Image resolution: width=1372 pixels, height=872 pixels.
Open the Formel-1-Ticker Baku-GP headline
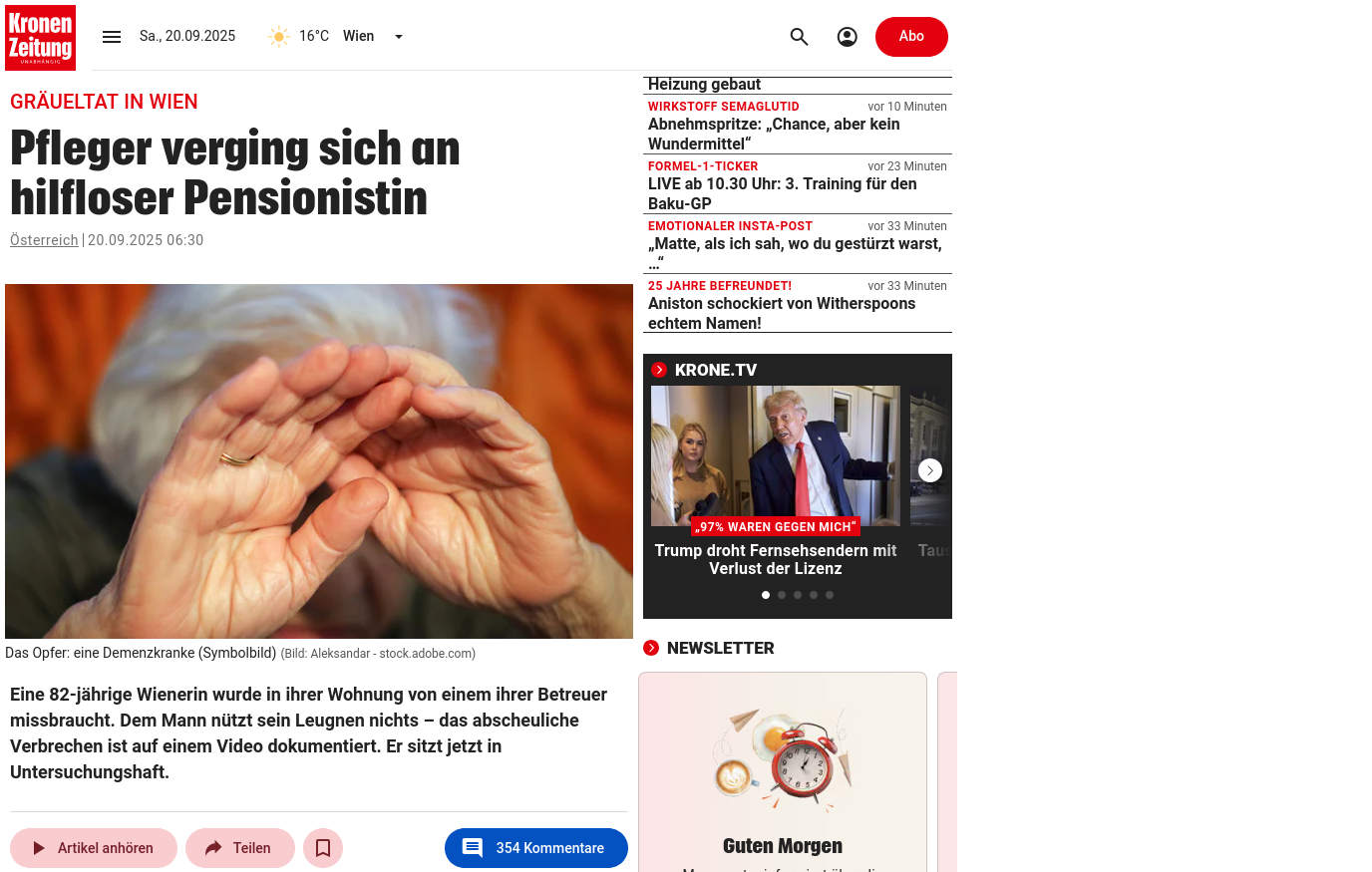click(x=783, y=193)
